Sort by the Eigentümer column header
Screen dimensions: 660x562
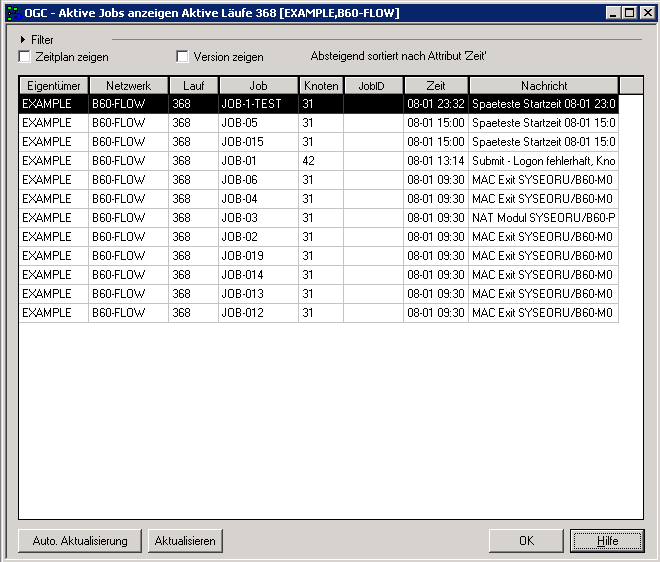tap(54, 86)
